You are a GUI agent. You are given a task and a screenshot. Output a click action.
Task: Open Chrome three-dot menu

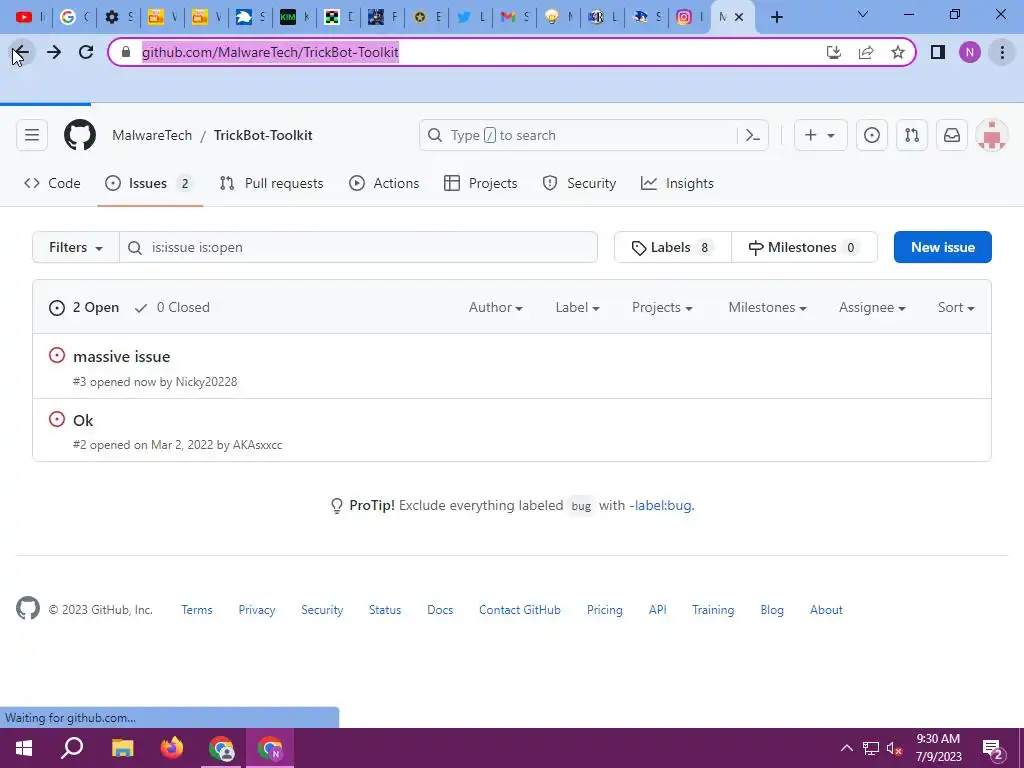pyautogui.click(x=1002, y=52)
